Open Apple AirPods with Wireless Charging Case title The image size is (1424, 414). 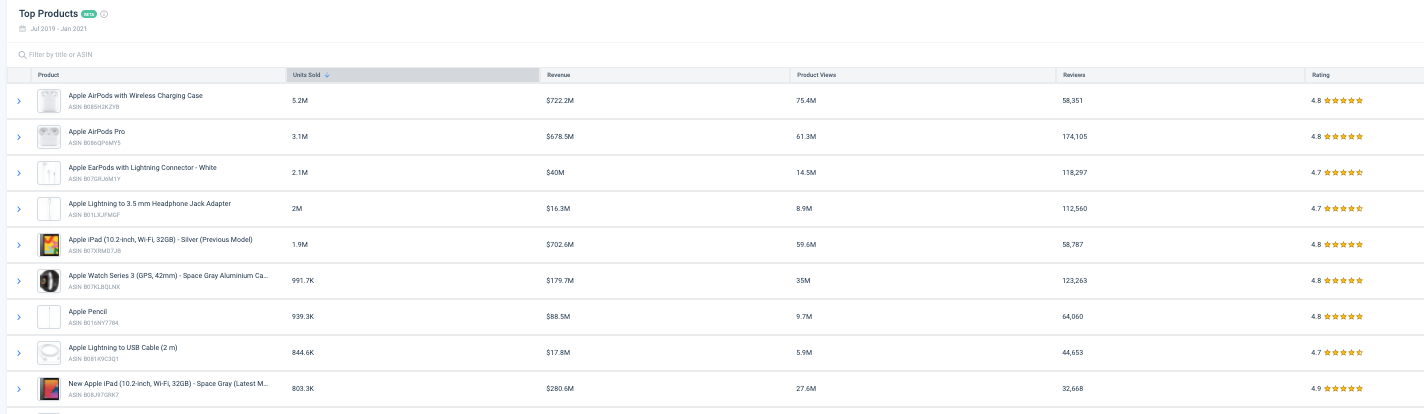135,96
